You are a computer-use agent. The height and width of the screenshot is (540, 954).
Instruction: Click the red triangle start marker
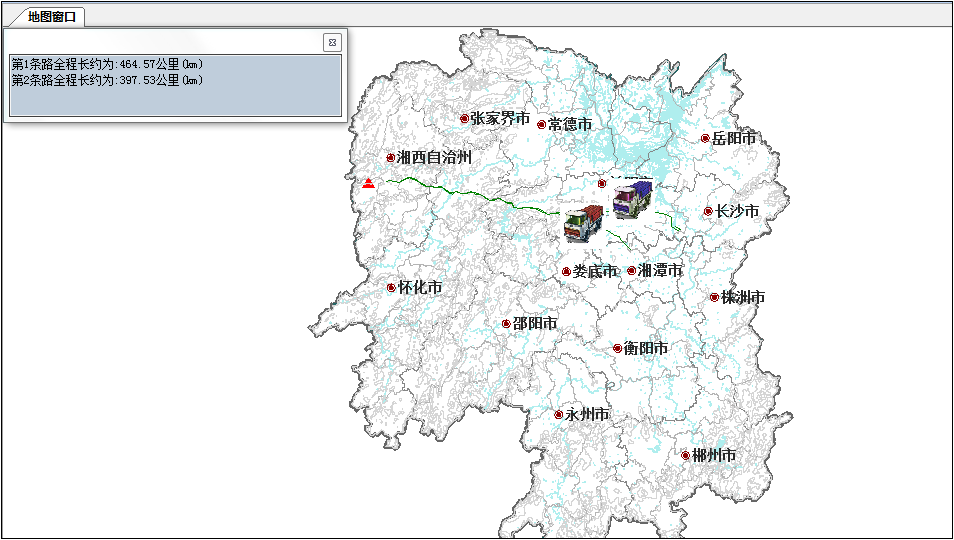(x=369, y=183)
